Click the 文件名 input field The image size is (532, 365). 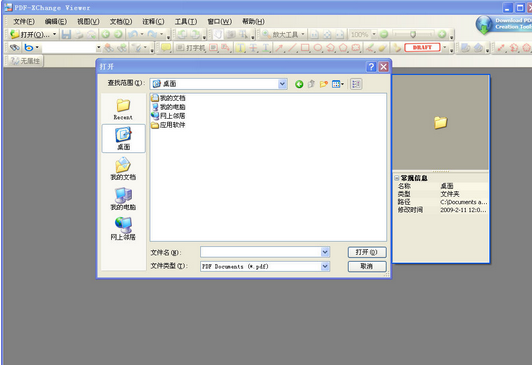point(261,252)
